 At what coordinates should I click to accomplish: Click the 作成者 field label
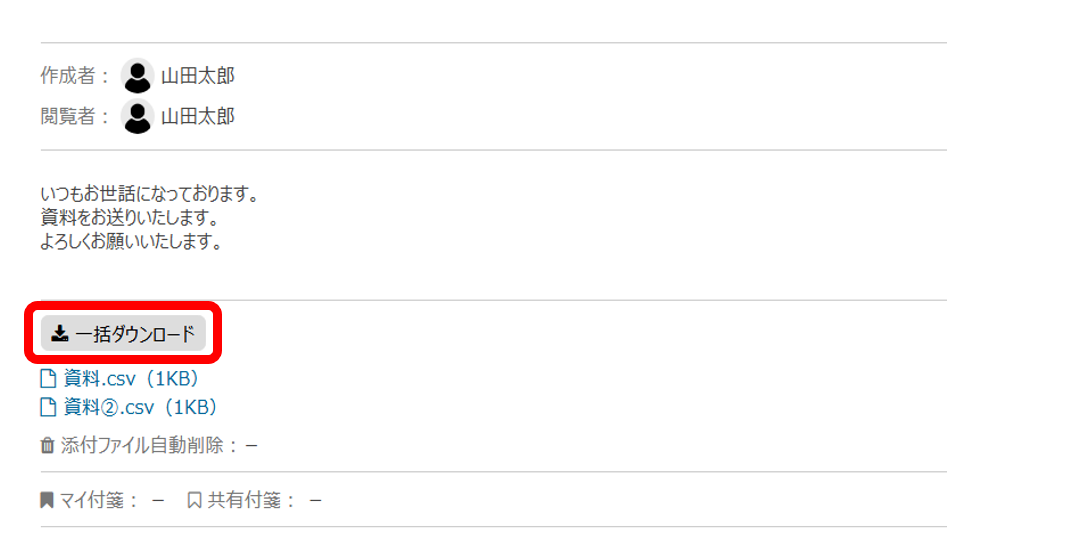point(68,76)
